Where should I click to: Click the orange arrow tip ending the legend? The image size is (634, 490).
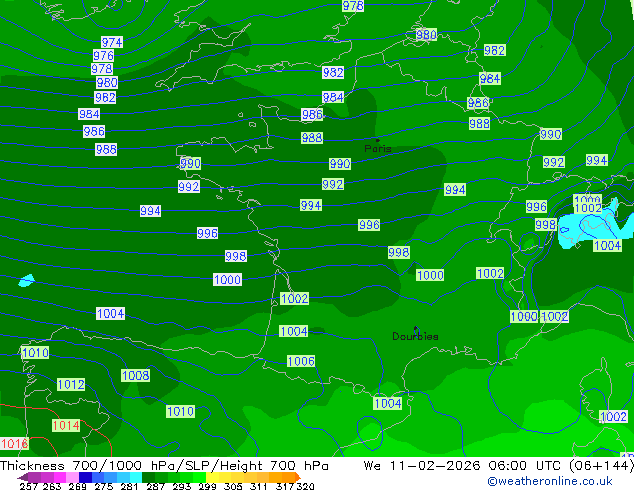pos(298,477)
